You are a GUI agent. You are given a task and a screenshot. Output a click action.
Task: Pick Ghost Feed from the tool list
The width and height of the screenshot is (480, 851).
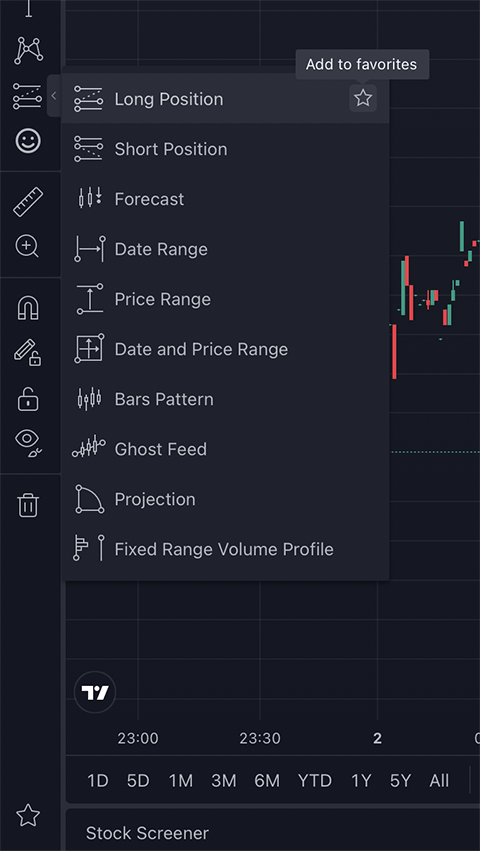point(225,449)
